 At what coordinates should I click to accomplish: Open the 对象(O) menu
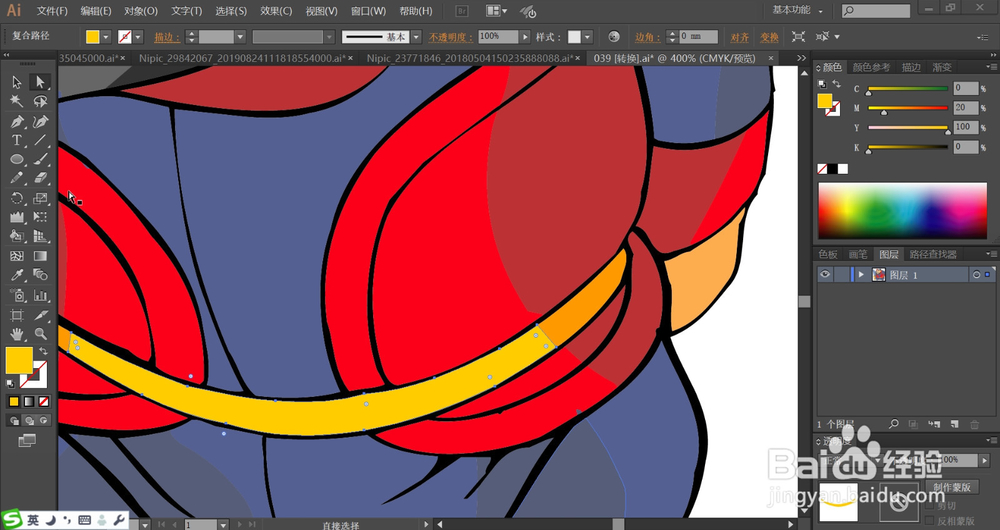(141, 11)
